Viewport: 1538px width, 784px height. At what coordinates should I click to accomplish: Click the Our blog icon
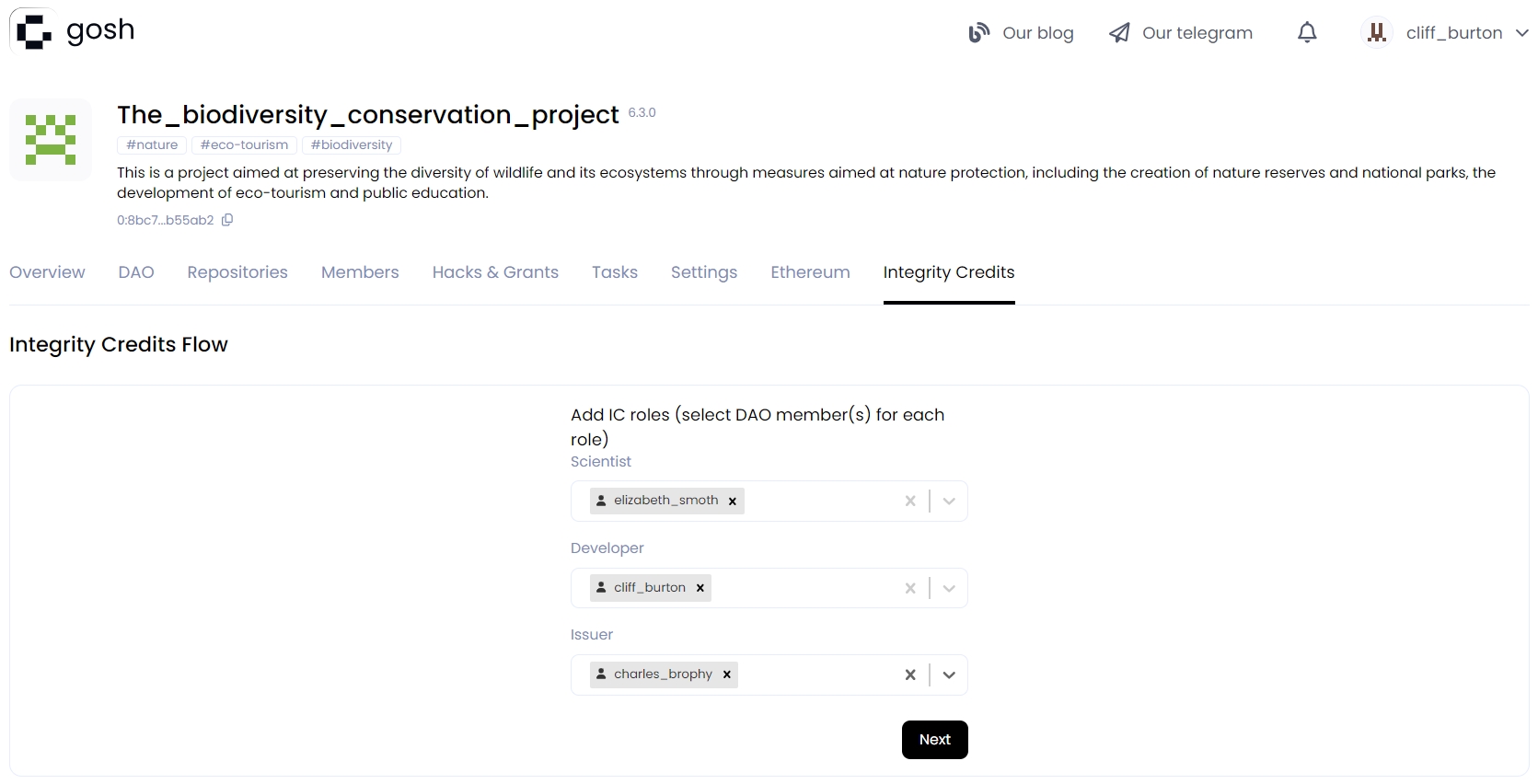[x=978, y=33]
